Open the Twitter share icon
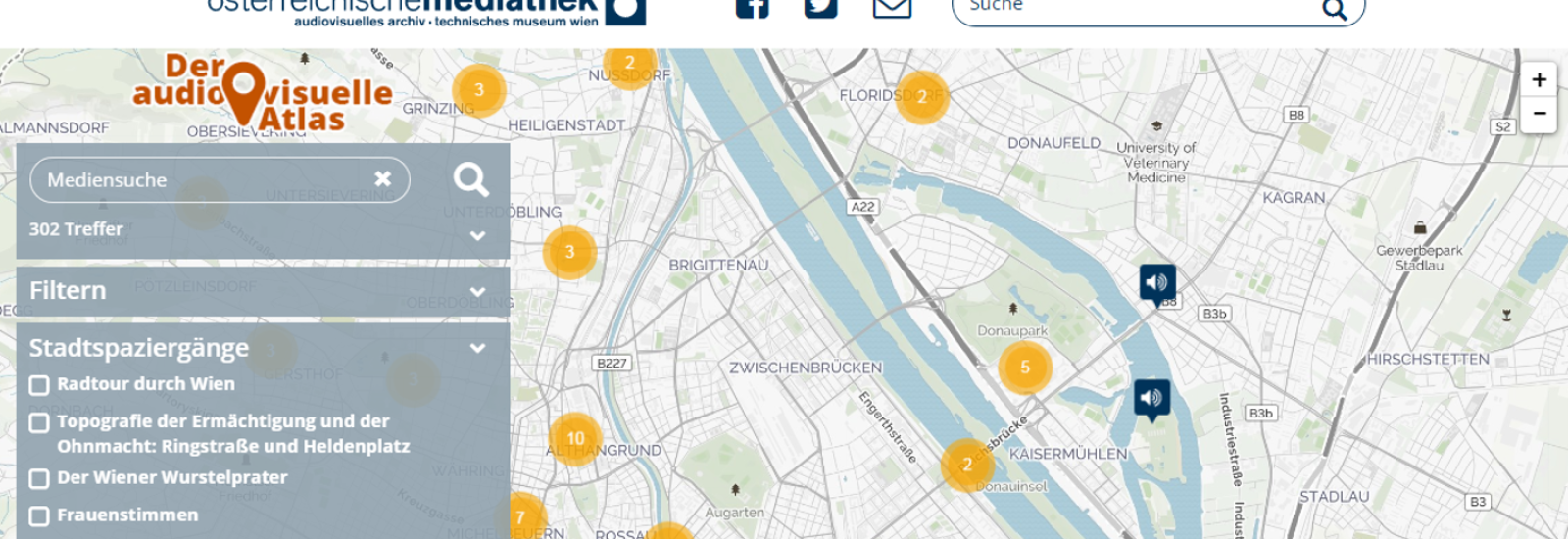 click(x=821, y=8)
